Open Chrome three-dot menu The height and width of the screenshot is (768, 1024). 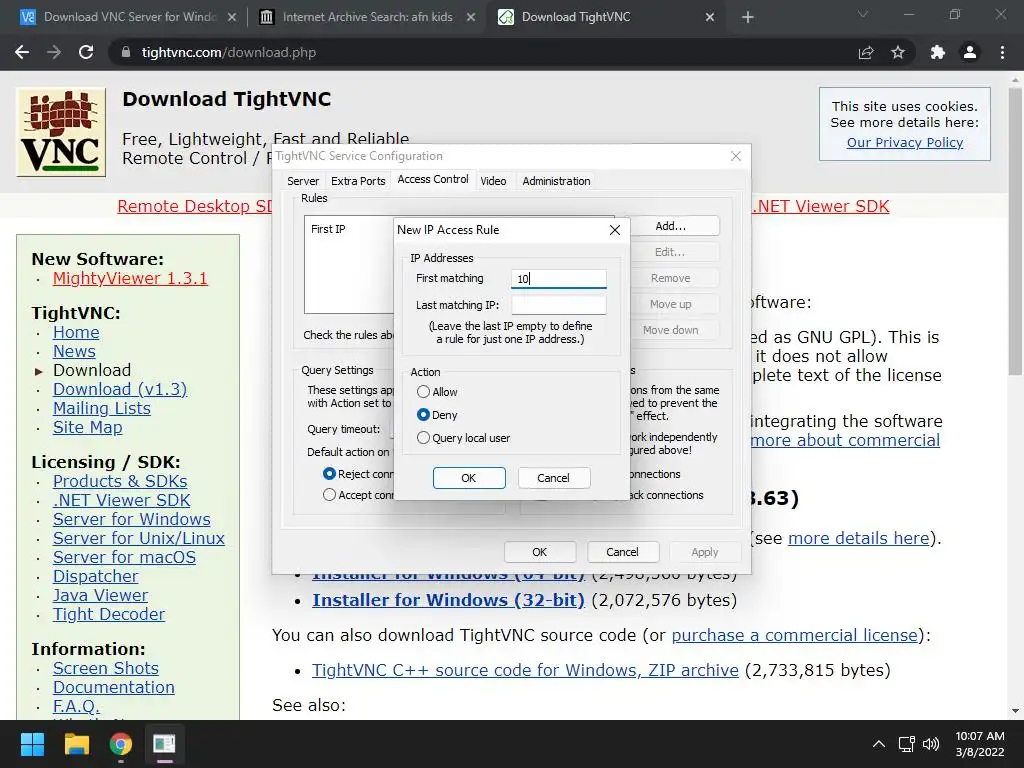pyautogui.click(x=1002, y=52)
